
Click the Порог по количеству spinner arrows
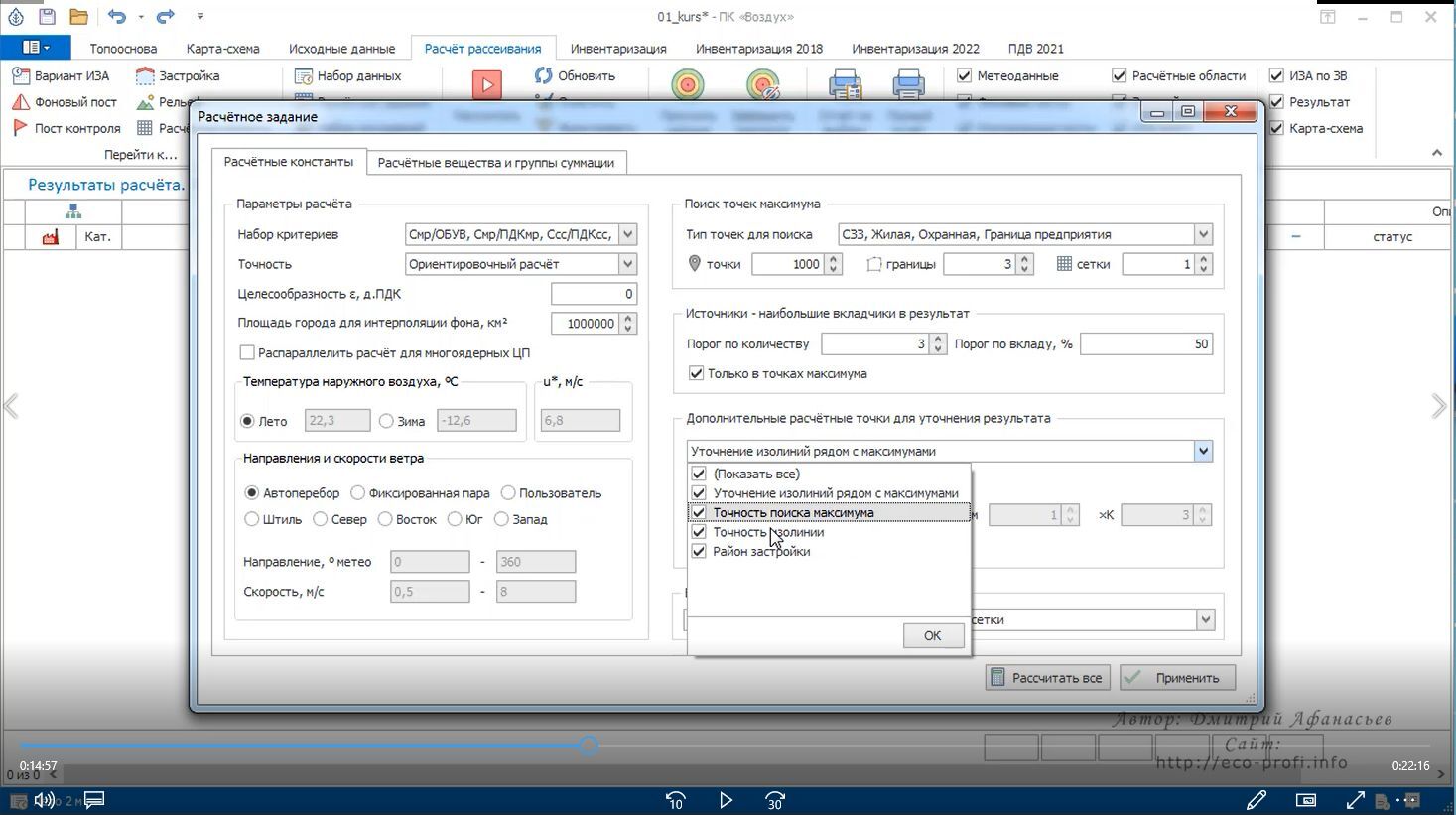click(x=937, y=343)
